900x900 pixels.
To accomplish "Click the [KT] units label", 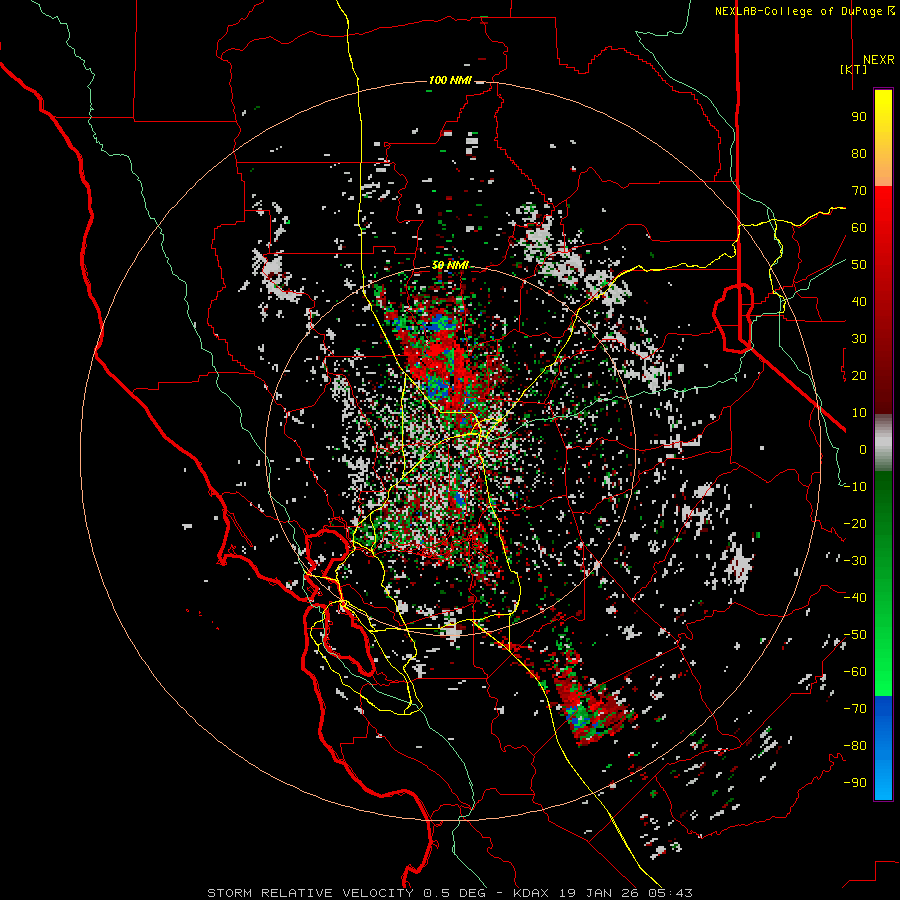I will pos(854,69).
